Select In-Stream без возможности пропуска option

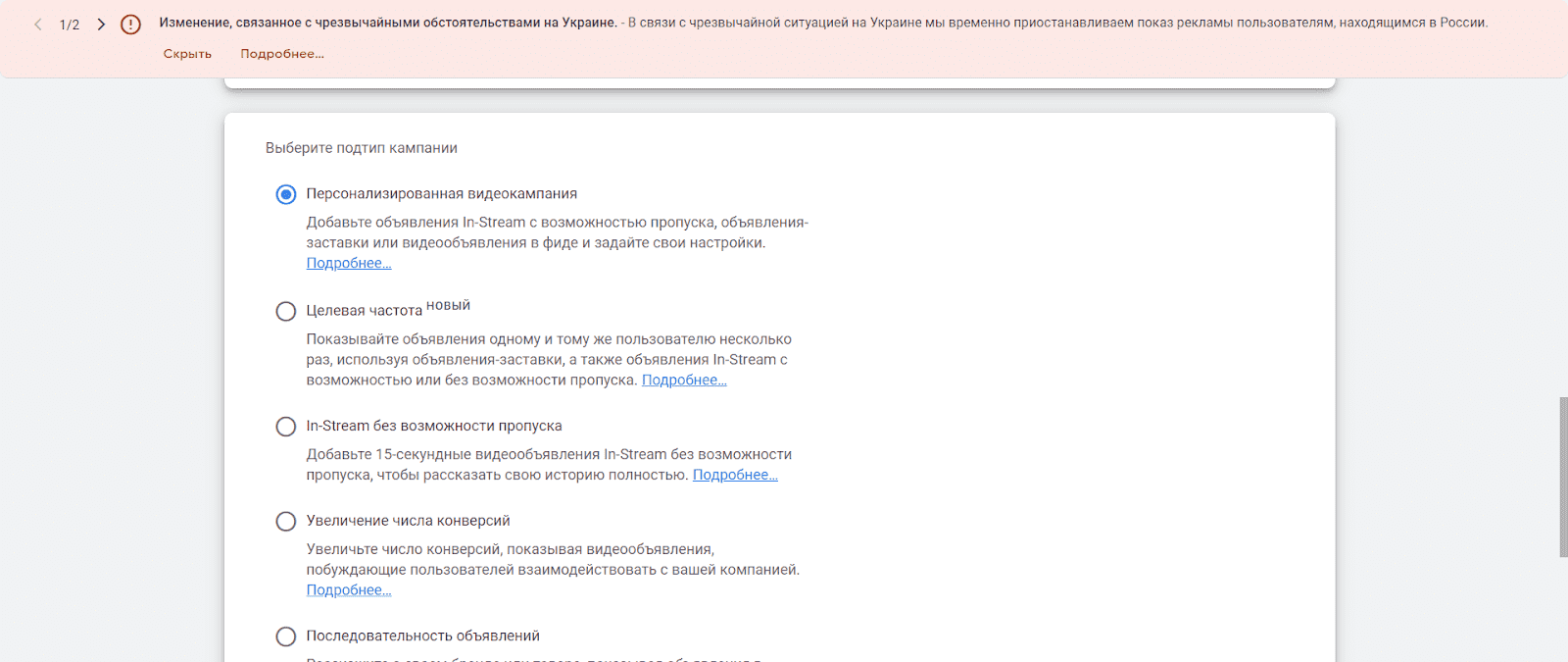285,427
